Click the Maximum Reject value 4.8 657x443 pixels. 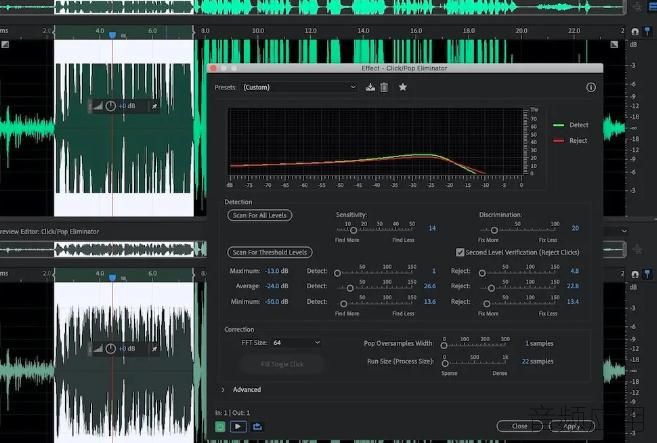point(574,271)
